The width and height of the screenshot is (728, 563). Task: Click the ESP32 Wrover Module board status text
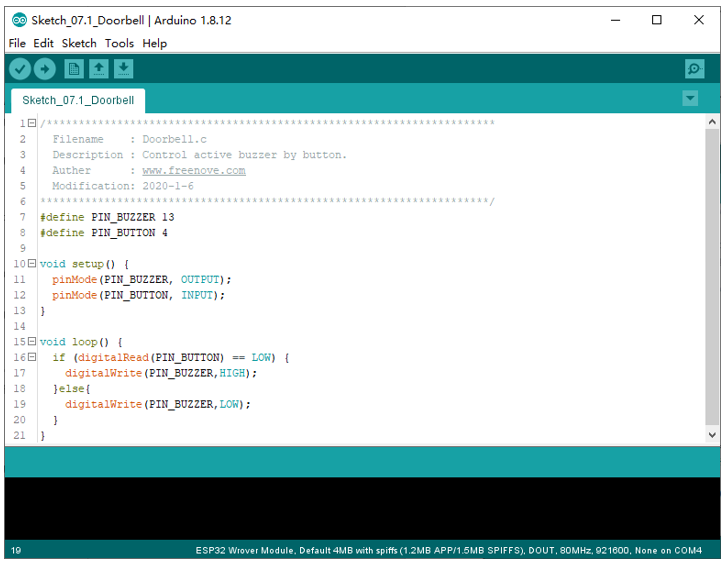448,550
